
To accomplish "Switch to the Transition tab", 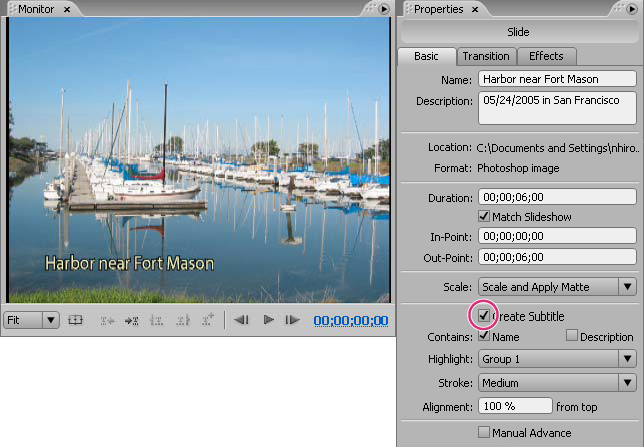I will tap(486, 56).
